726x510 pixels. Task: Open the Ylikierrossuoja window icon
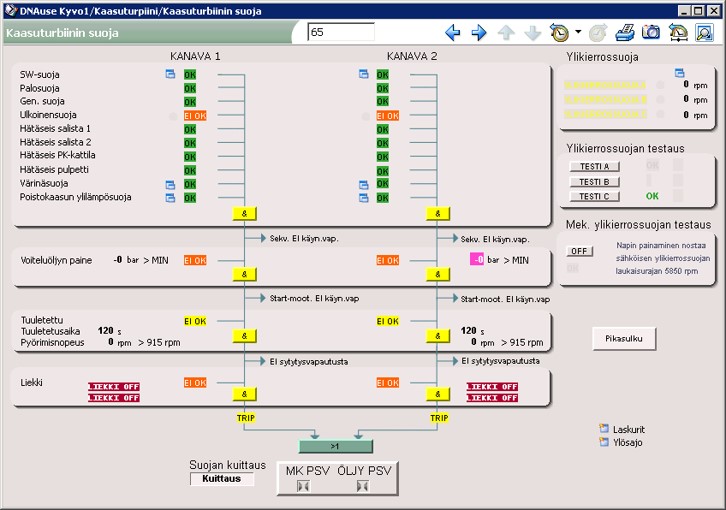(x=679, y=73)
